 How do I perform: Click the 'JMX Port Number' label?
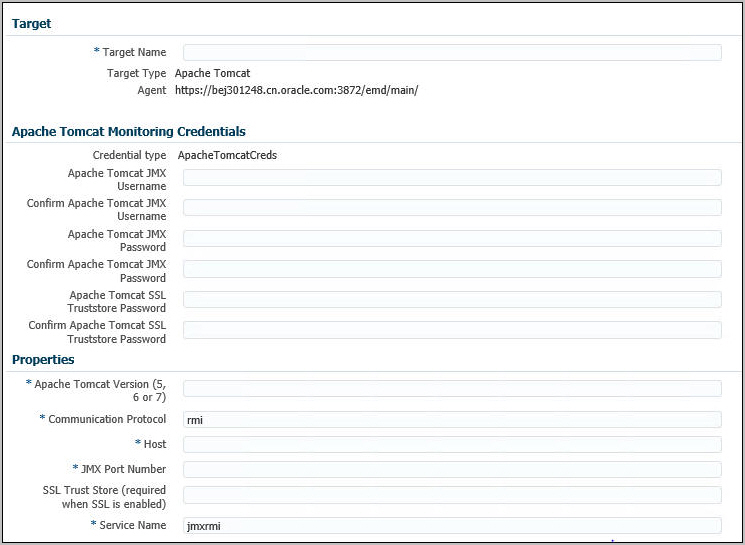point(124,469)
